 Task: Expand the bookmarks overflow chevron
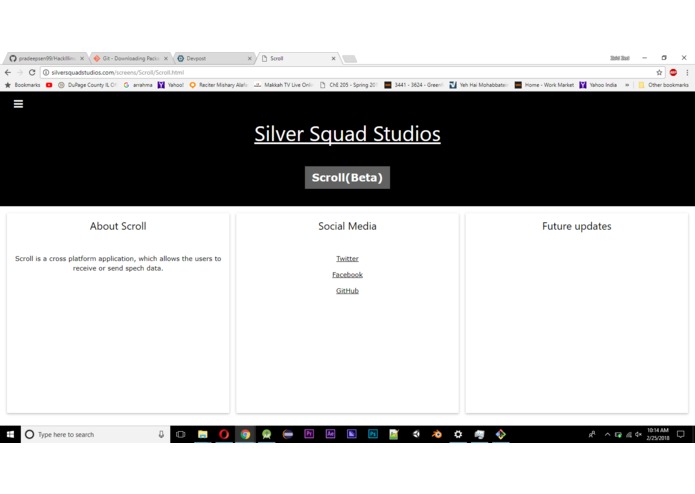[x=627, y=85]
